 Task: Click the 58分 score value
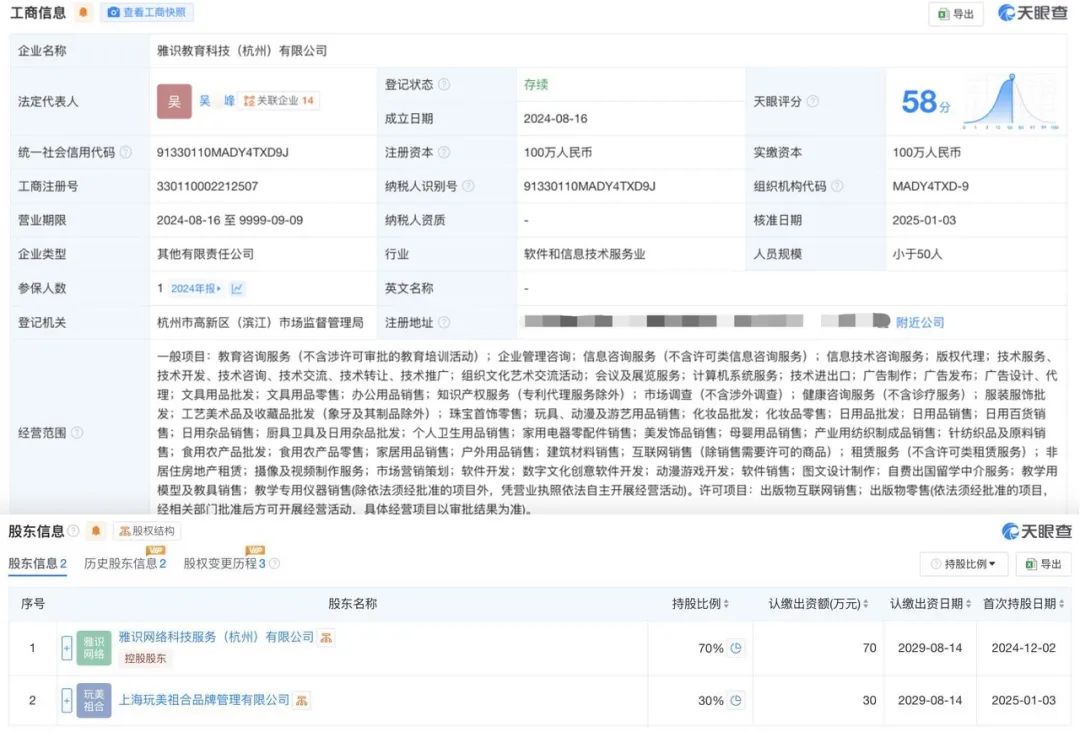(x=926, y=102)
